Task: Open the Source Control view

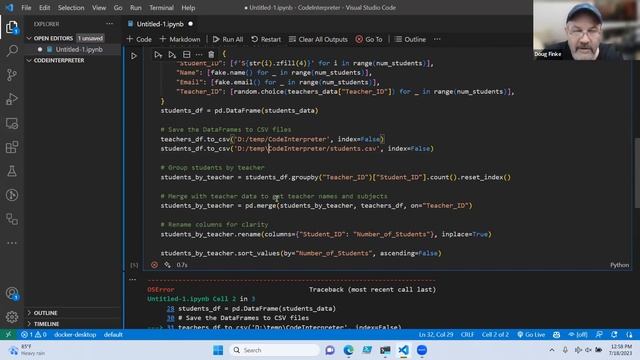Action: point(12,75)
